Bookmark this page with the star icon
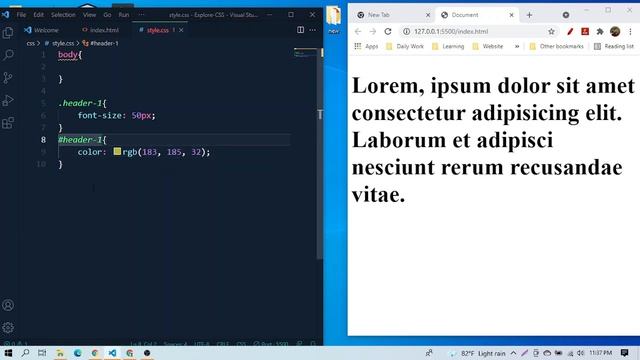 (x=551, y=31)
